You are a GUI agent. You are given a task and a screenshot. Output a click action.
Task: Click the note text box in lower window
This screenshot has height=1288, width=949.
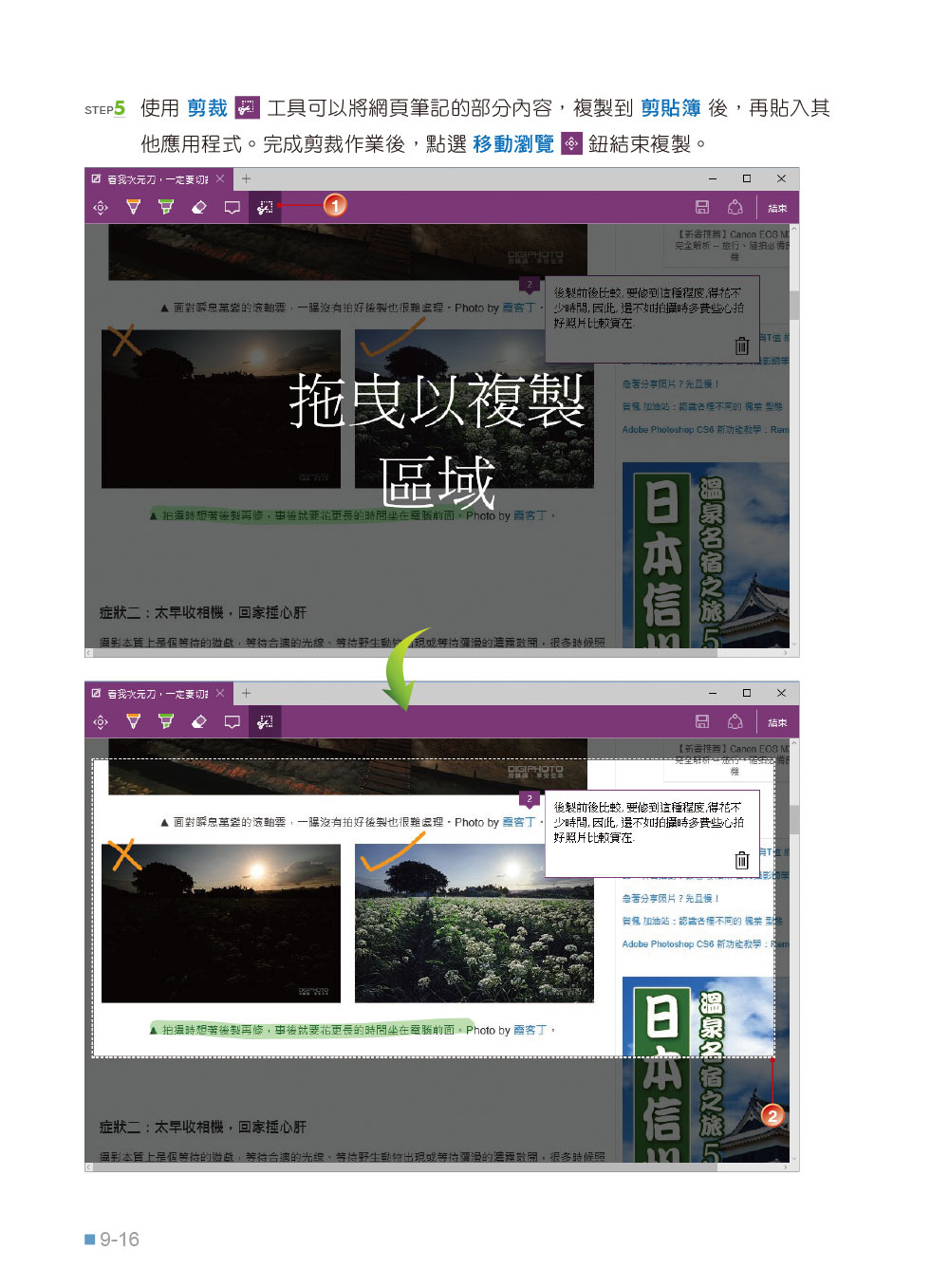[x=652, y=833]
